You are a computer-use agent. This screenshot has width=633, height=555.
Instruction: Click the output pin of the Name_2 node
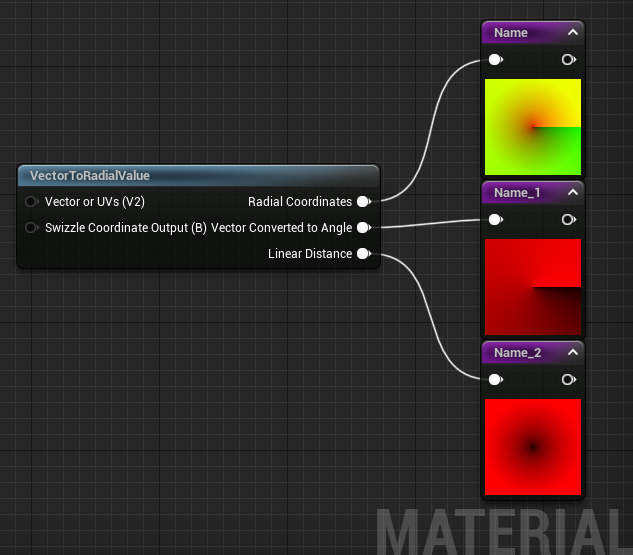click(x=568, y=379)
